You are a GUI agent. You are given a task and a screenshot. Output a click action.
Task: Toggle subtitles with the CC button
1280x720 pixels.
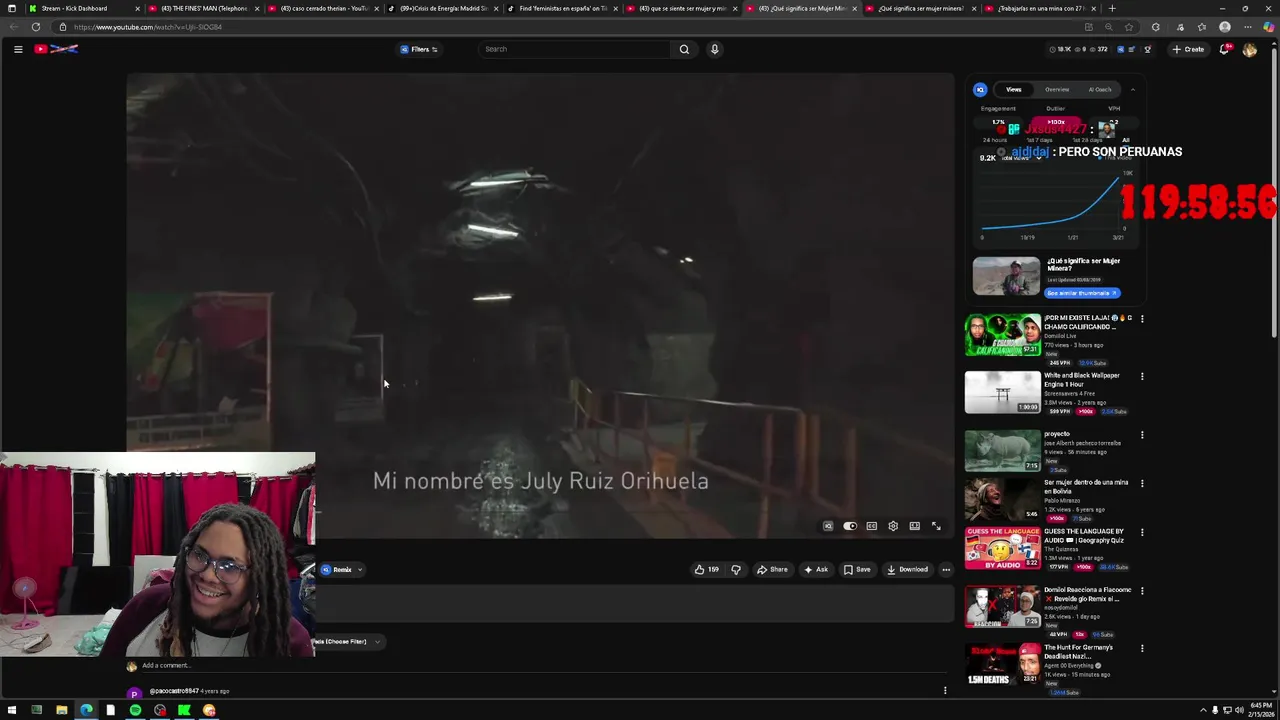point(872,526)
